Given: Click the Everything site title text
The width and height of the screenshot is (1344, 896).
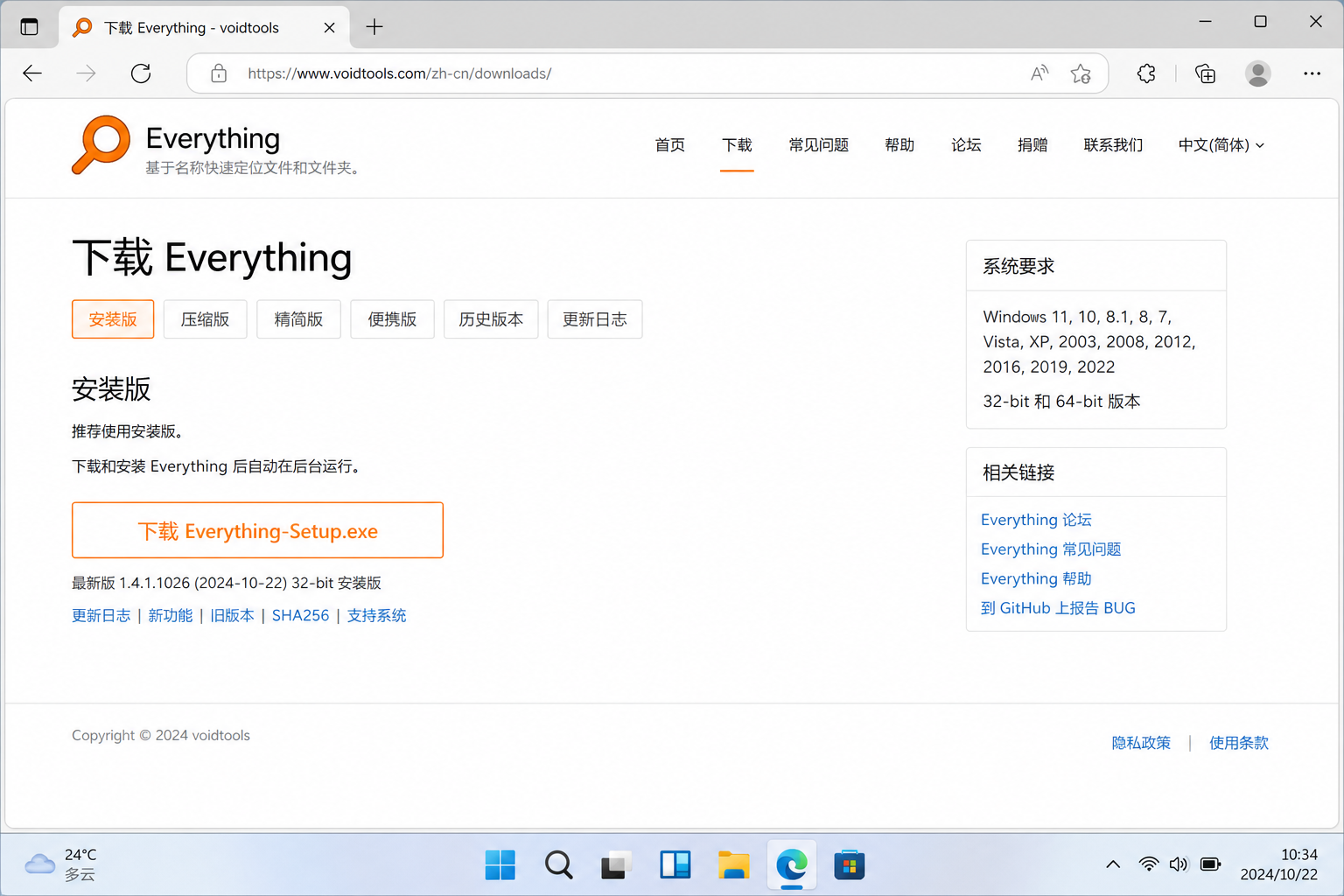Looking at the screenshot, I should coord(213,138).
